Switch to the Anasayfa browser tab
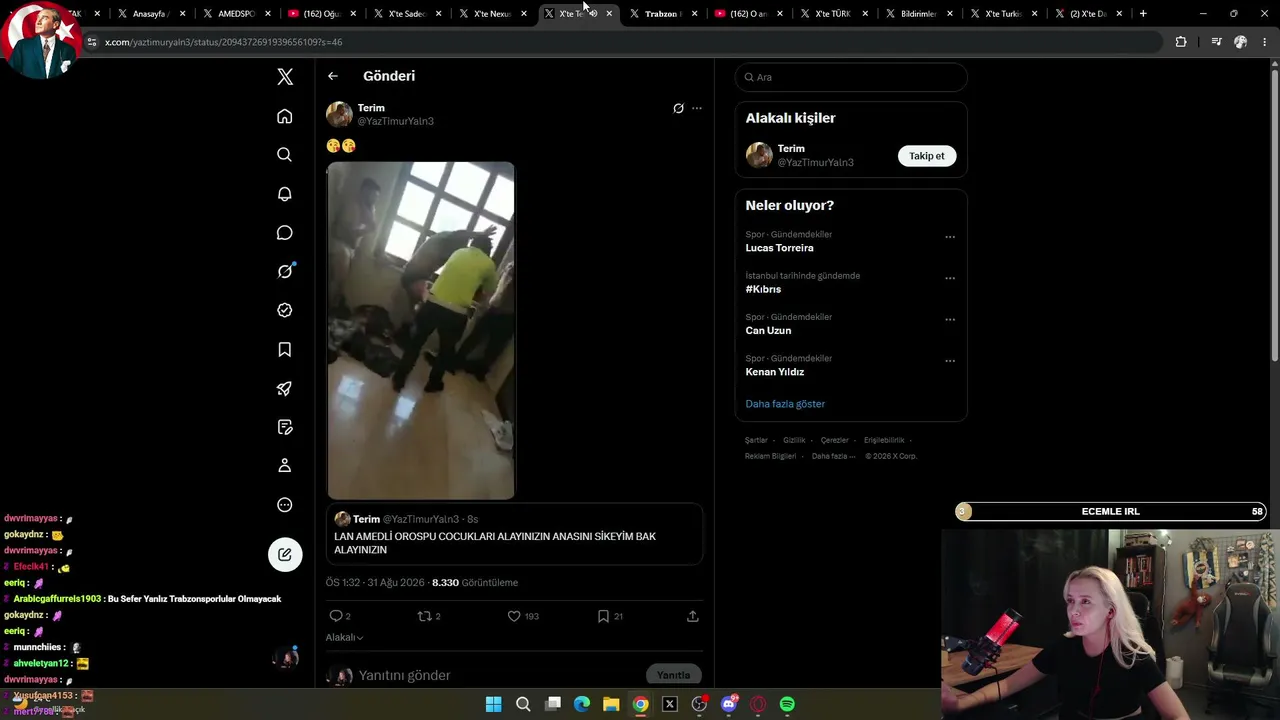 coord(152,14)
